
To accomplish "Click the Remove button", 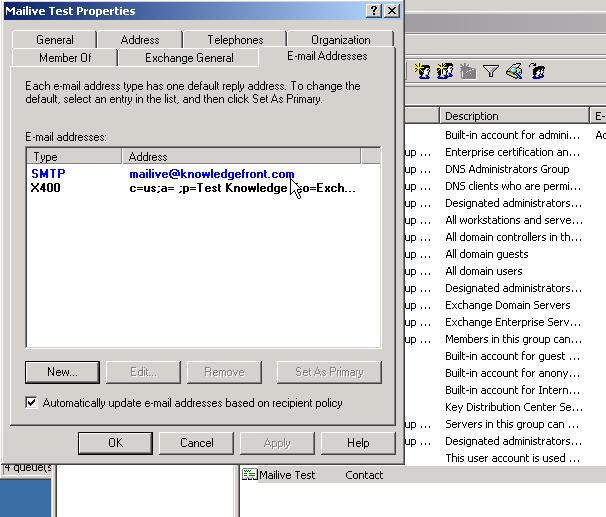I will (224, 372).
